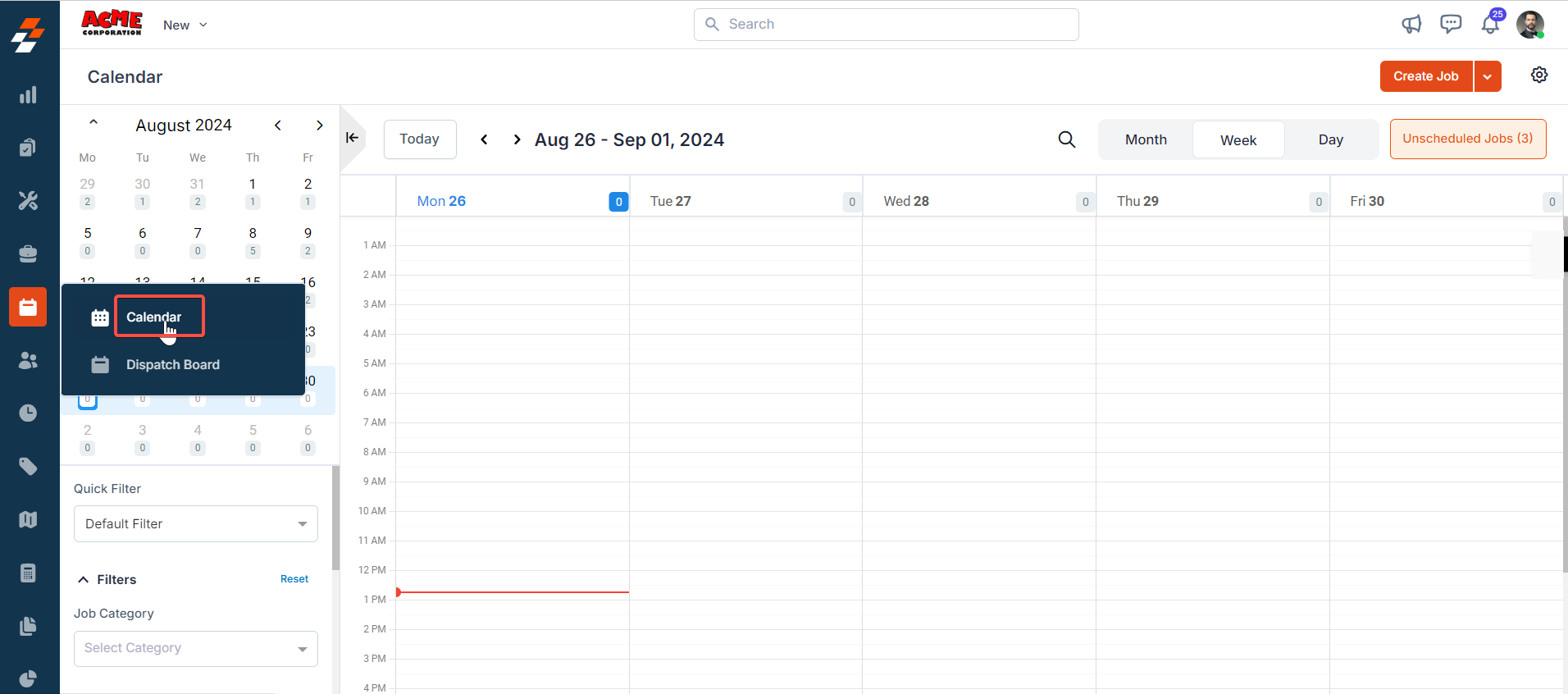Click the price tag sidebar icon
This screenshot has width=1568, height=694.
[x=28, y=467]
